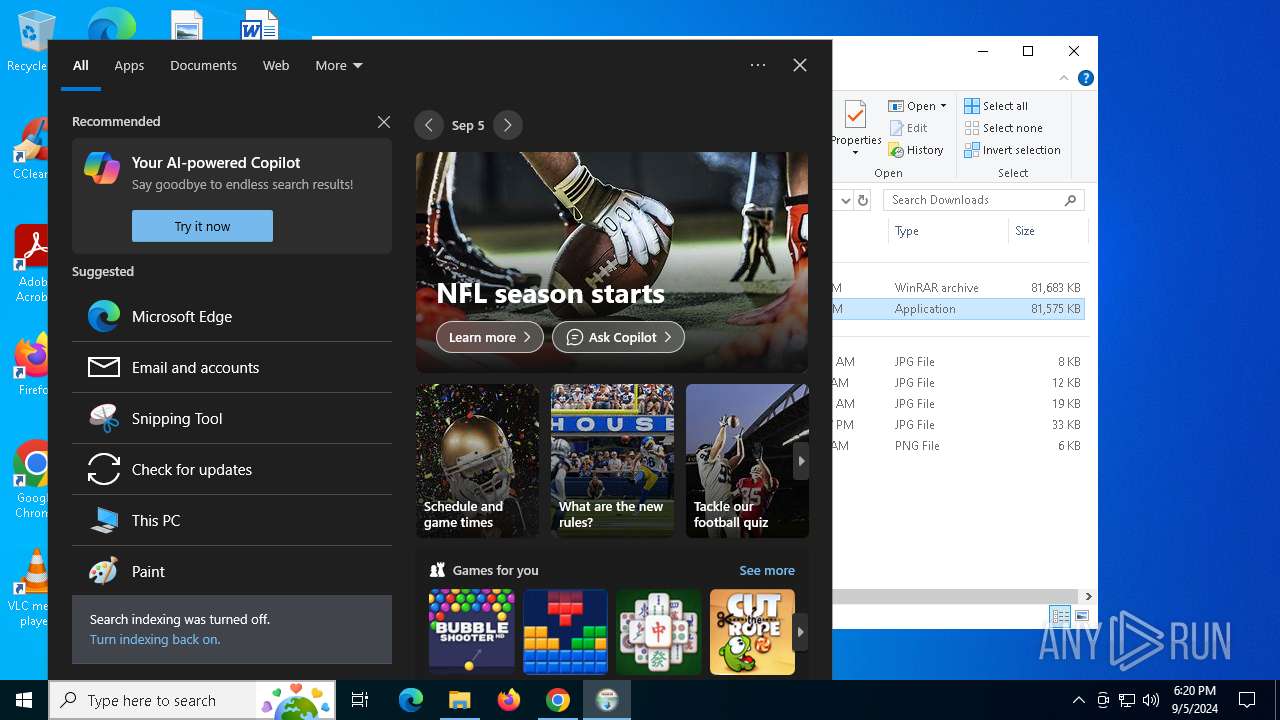Open Schedule and game times card
This screenshot has height=720, width=1280.
pos(477,461)
